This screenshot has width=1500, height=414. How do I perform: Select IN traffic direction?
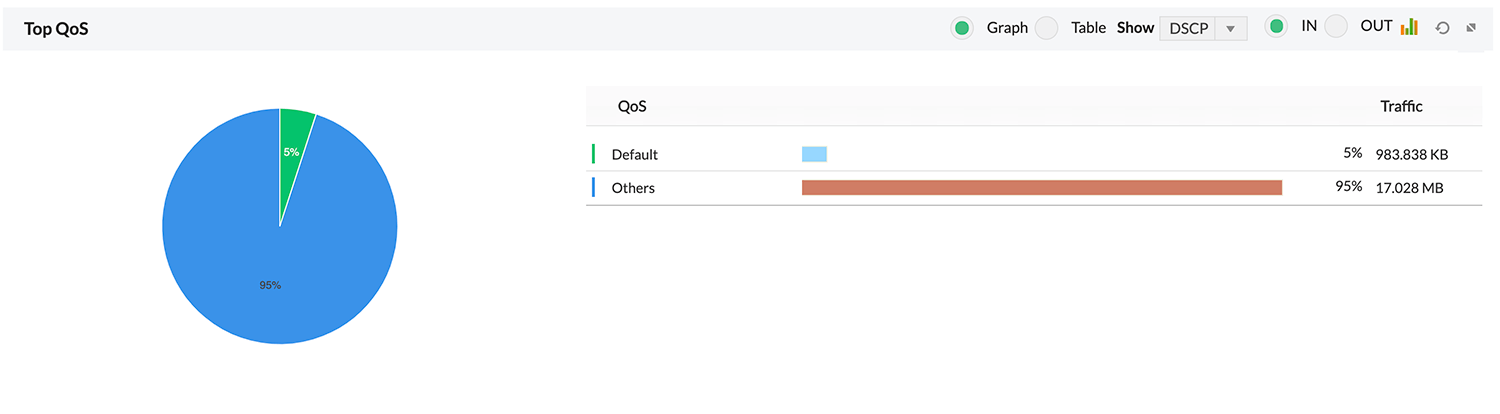[x=1276, y=27]
